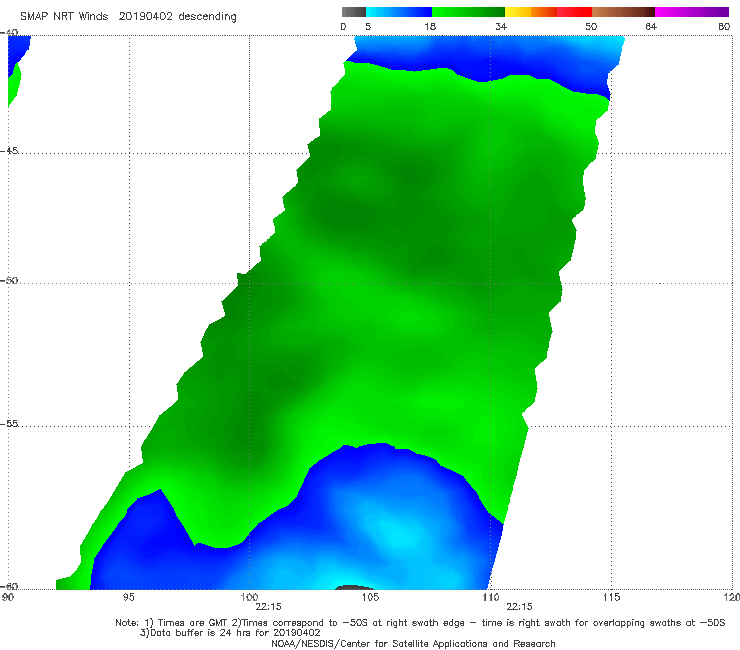Click the cyan low-wind area inside the southern blue region
Viewport: 740px width, 650px height.
pyautogui.click(x=399, y=531)
